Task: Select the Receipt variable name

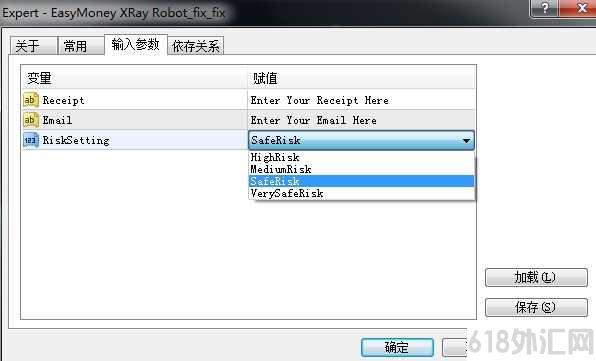Action: (63, 100)
